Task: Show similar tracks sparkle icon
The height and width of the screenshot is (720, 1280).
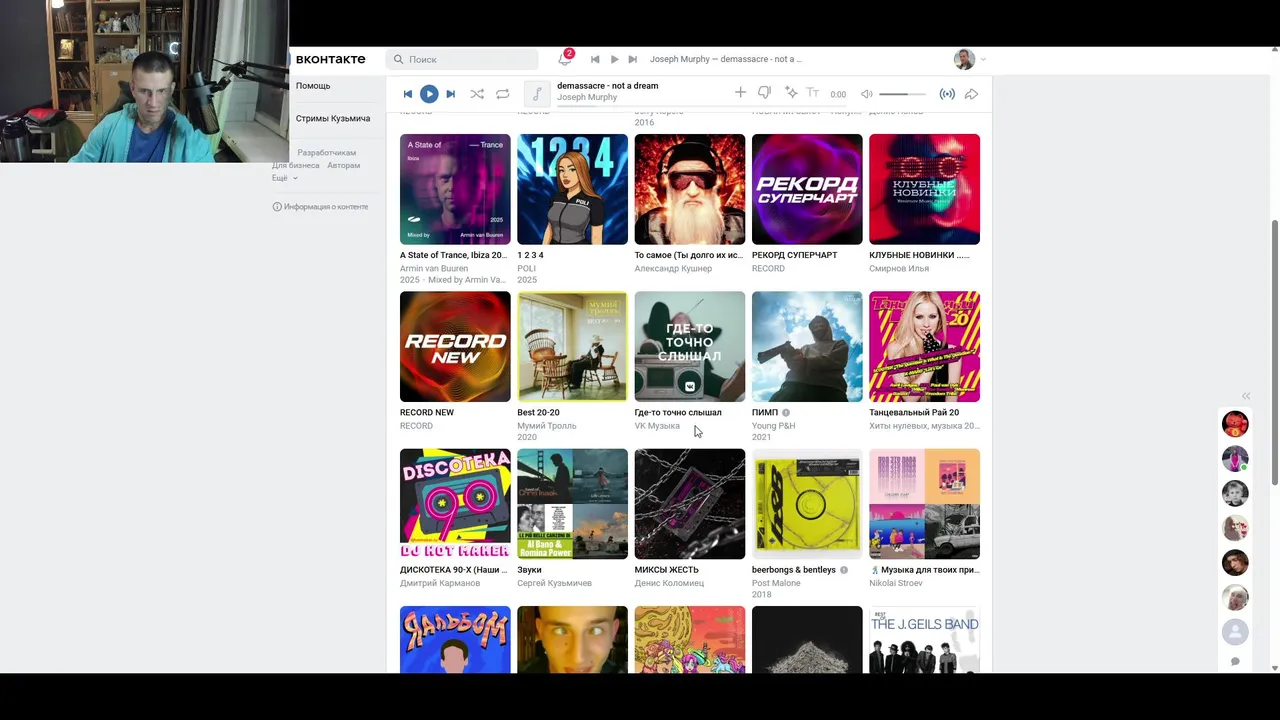Action: tap(791, 92)
